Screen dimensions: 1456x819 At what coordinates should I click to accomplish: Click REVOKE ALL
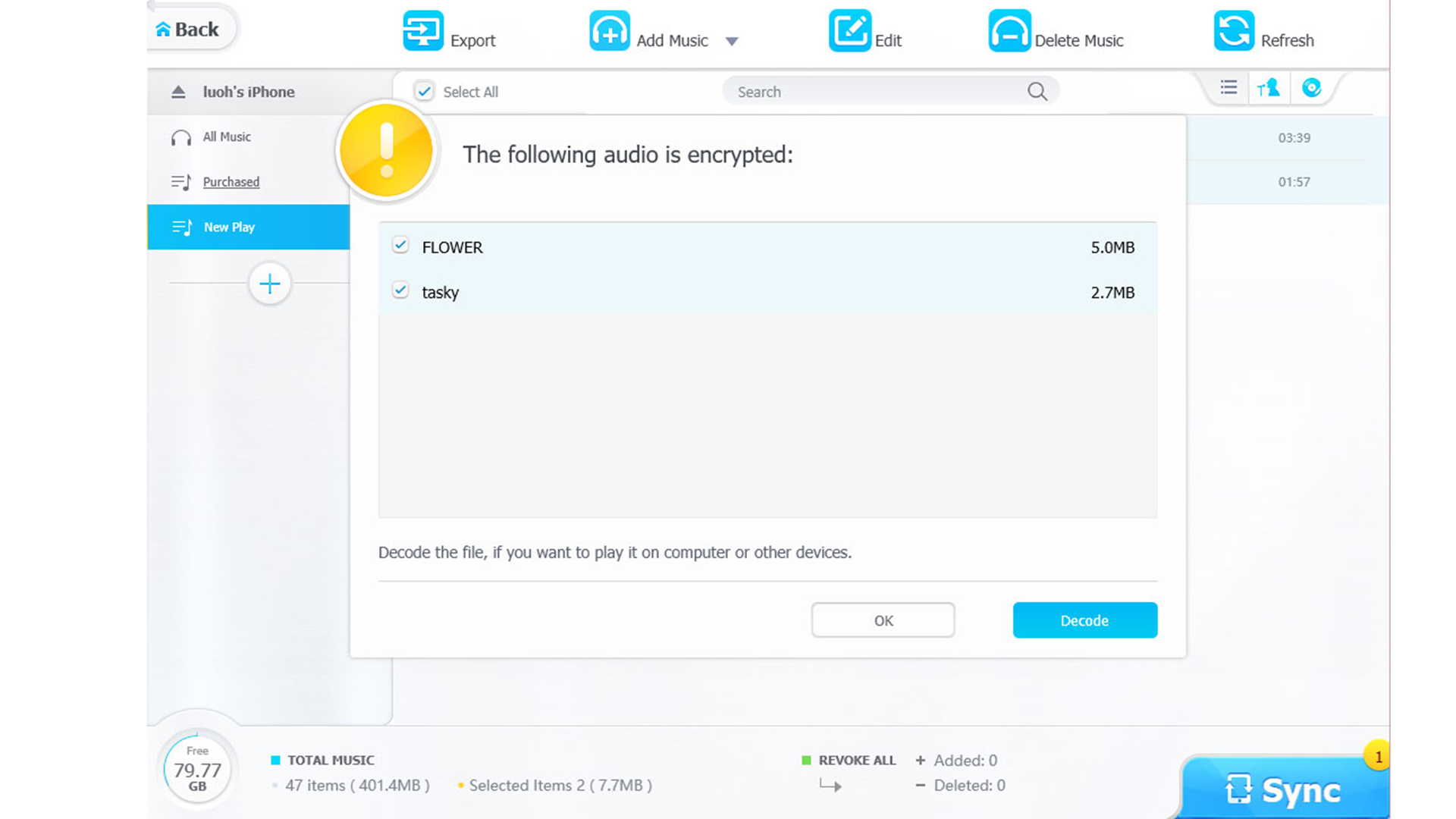tap(857, 760)
